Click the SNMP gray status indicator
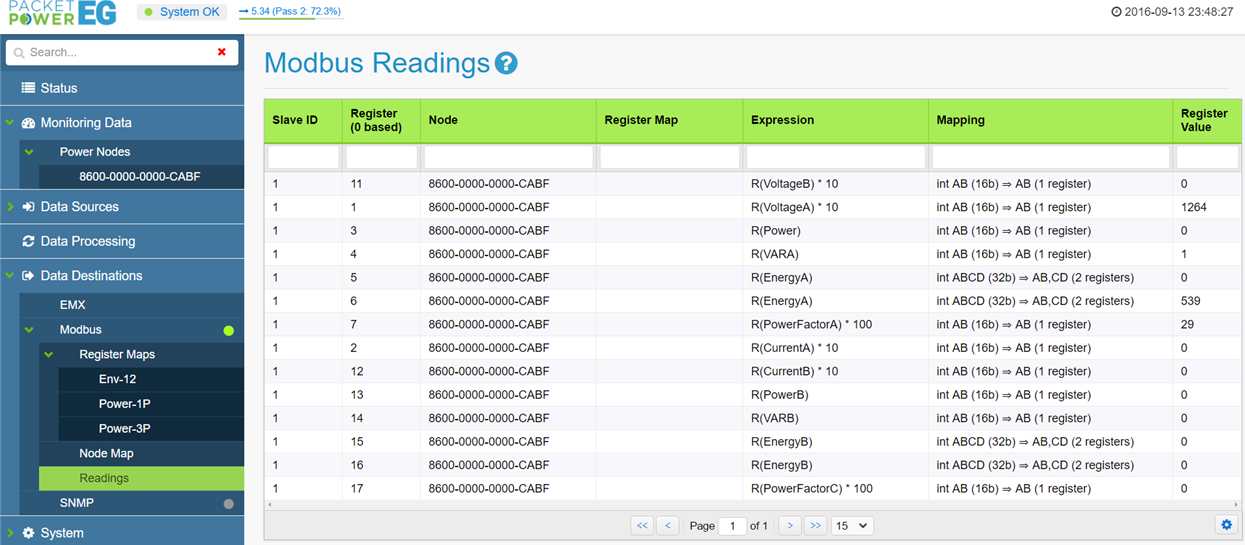1245x545 pixels. click(228, 503)
